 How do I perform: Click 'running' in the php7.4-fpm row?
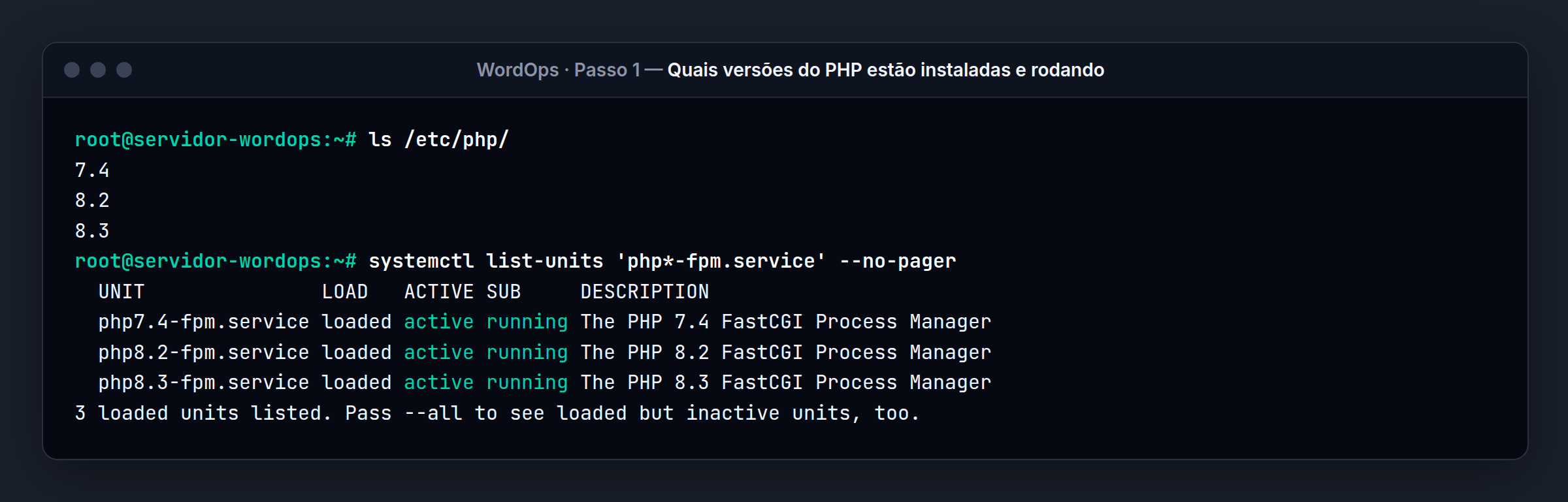(x=527, y=322)
